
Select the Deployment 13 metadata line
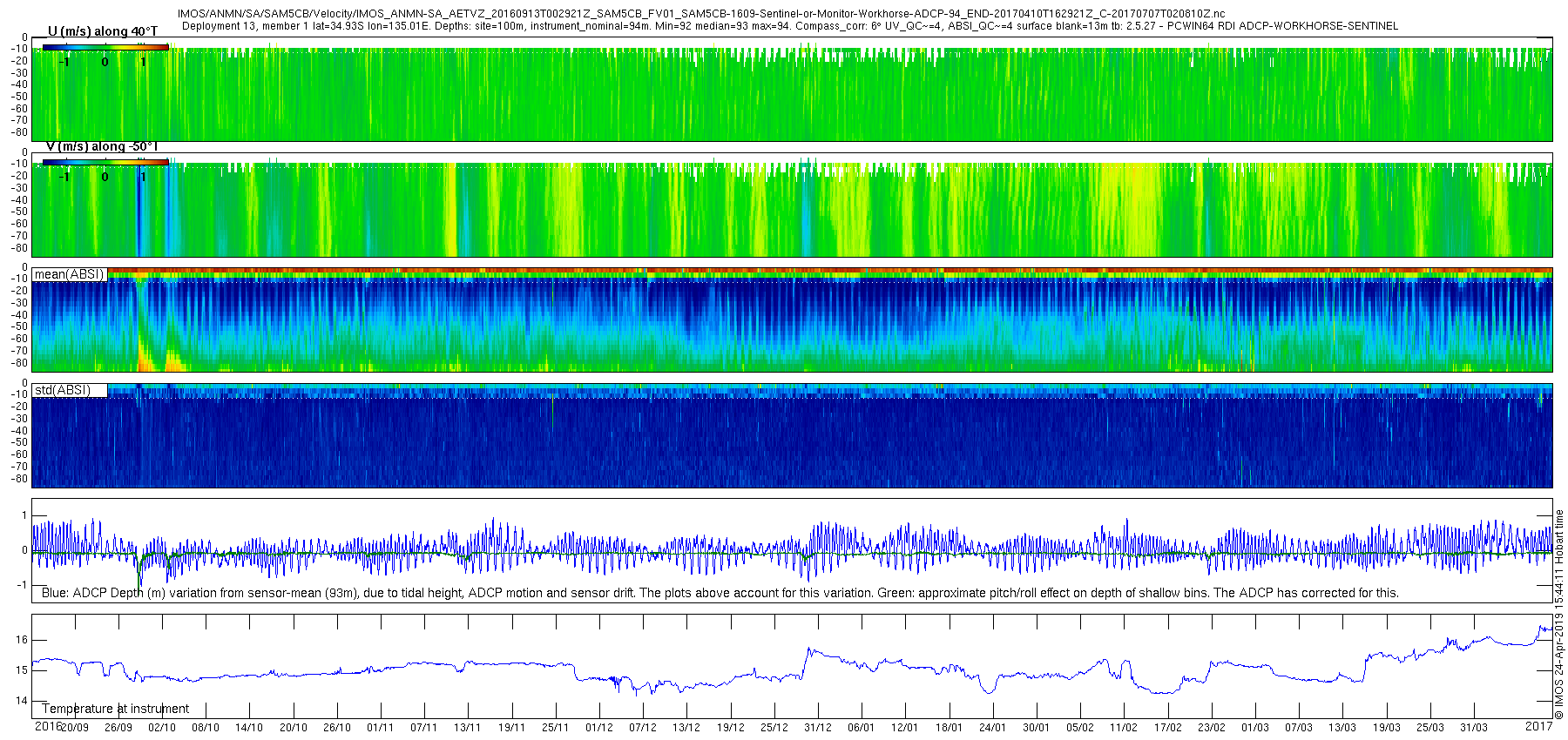coord(790,26)
